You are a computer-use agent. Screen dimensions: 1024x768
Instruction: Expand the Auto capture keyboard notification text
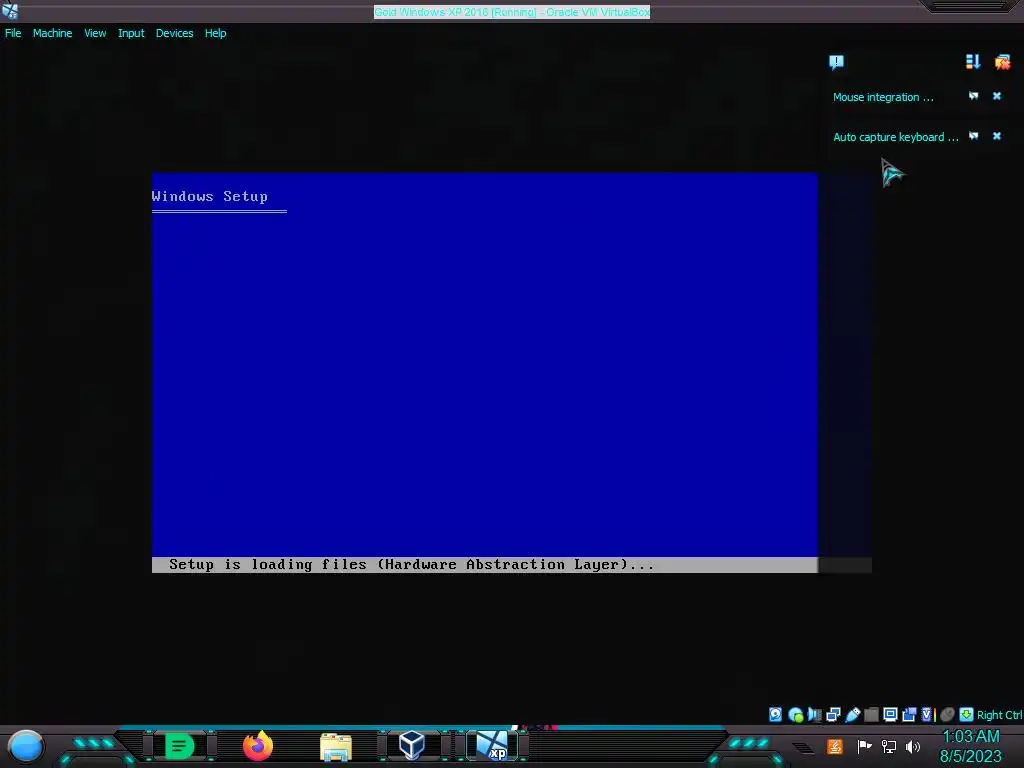pyautogui.click(x=895, y=137)
